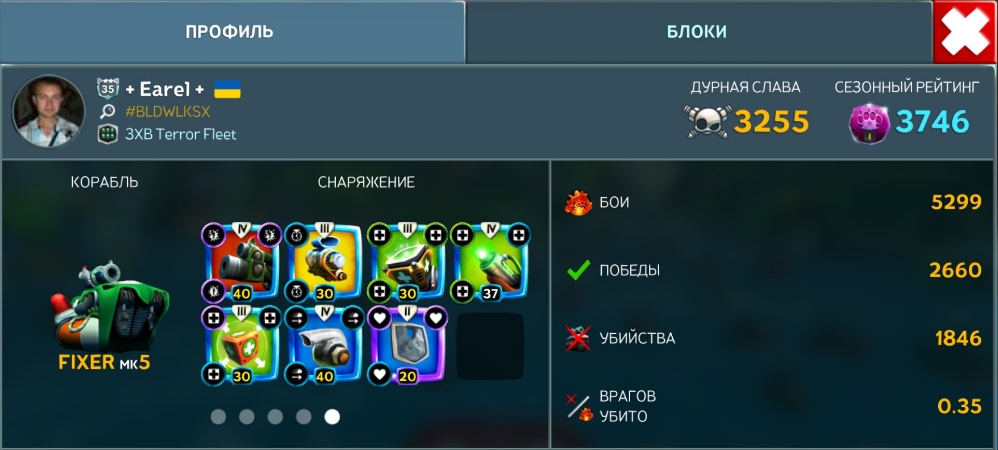Click the skull Infamy icon
Image resolution: width=998 pixels, height=450 pixels.
click(x=706, y=122)
